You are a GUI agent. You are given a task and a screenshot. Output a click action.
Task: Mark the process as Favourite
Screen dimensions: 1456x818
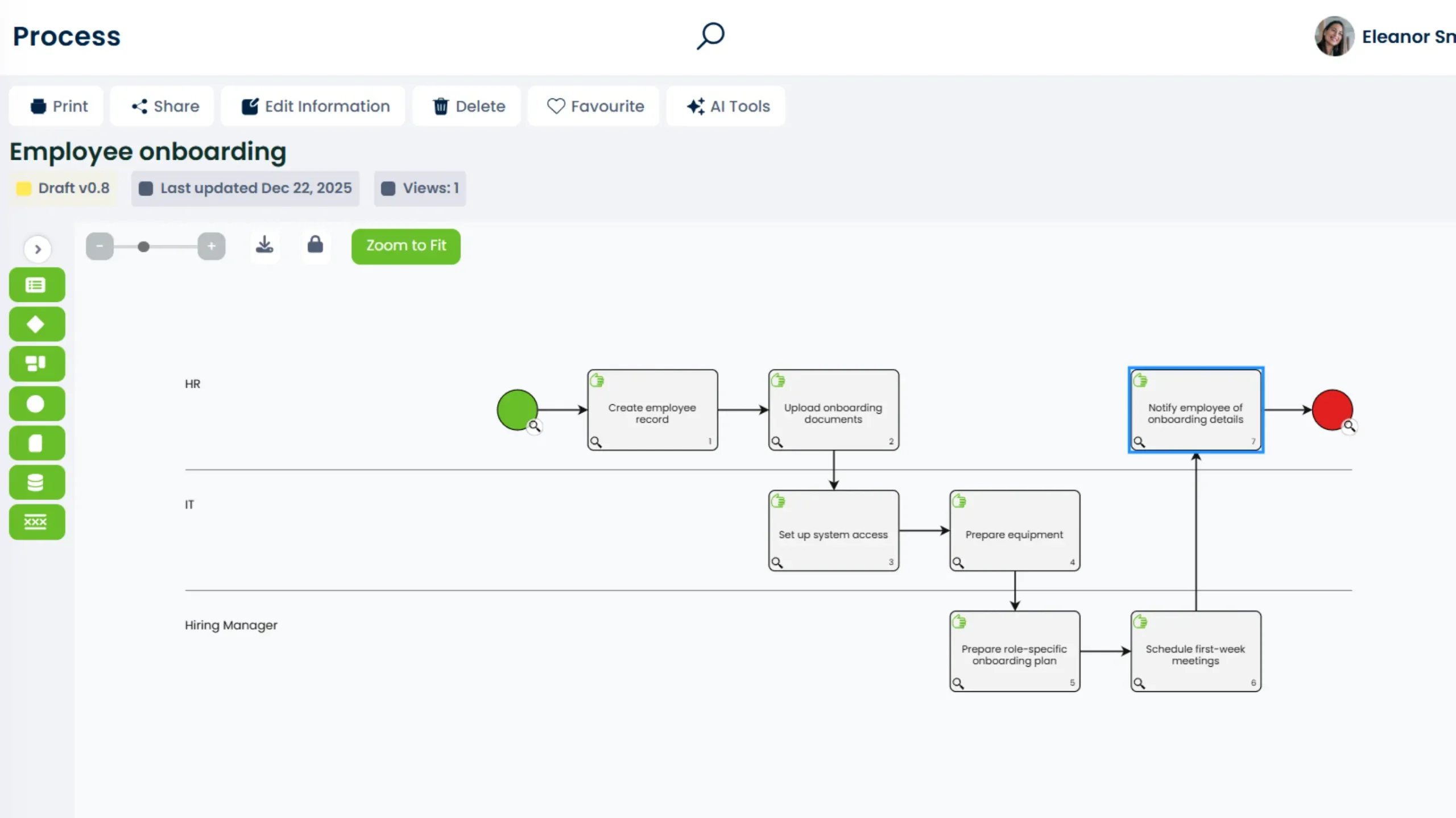[593, 106]
